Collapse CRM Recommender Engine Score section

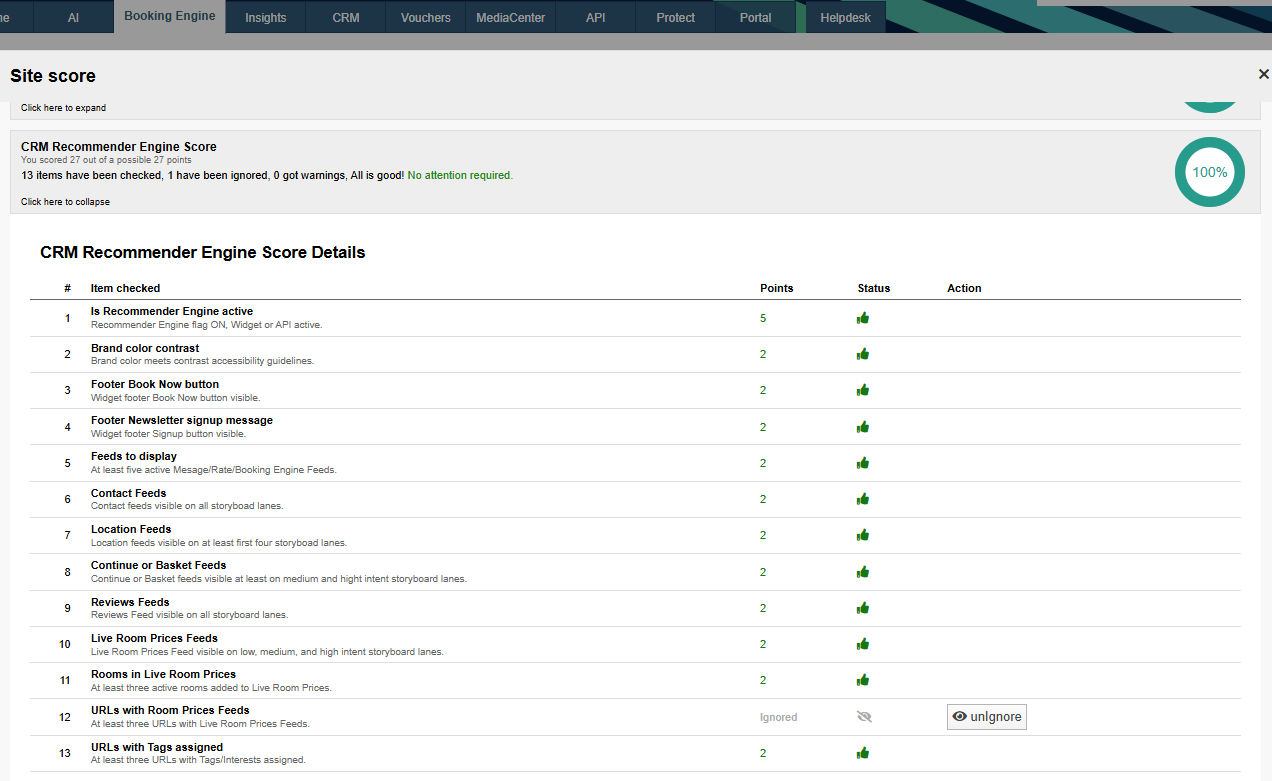(x=65, y=202)
